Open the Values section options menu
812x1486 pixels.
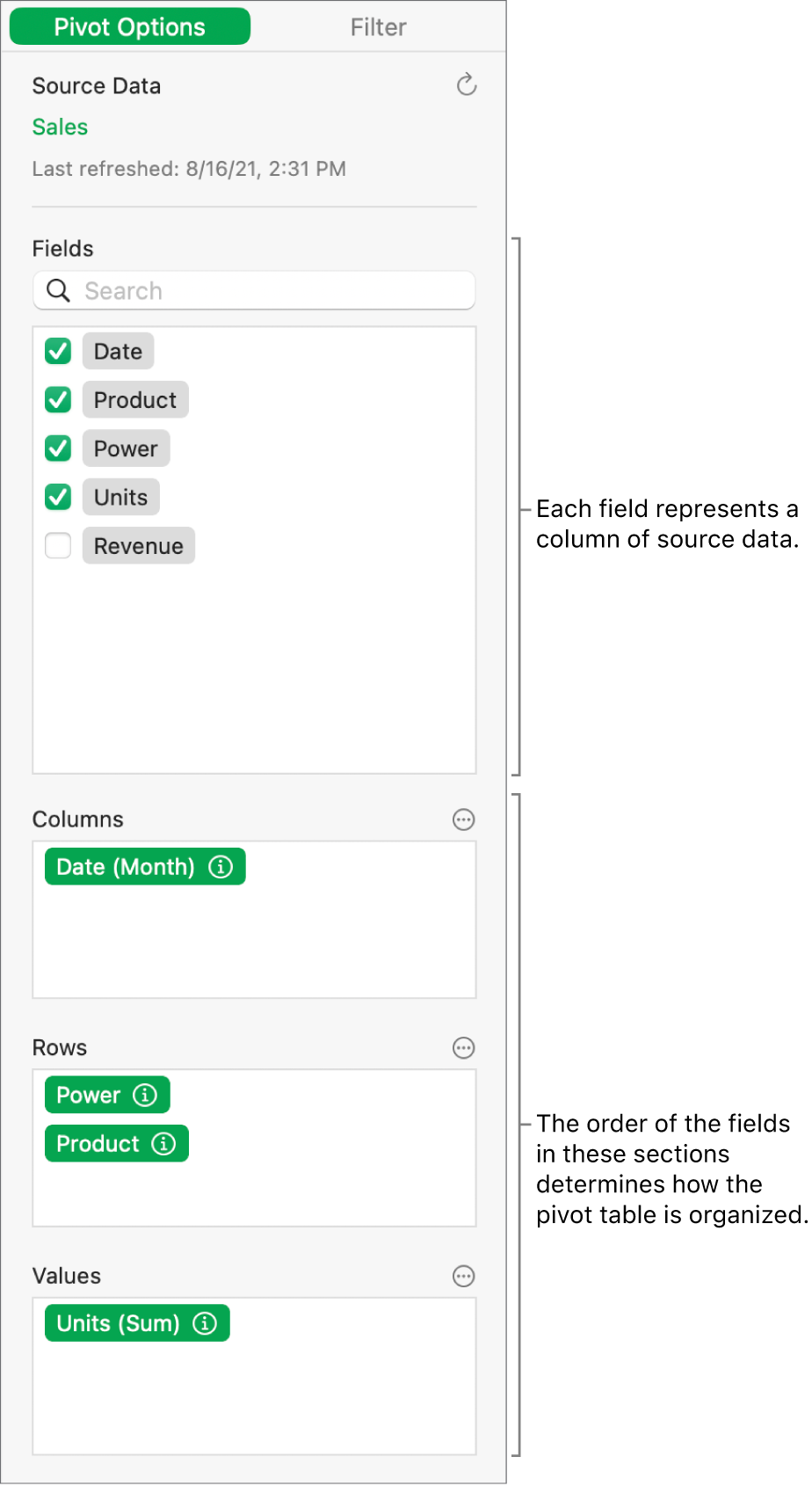[463, 1276]
